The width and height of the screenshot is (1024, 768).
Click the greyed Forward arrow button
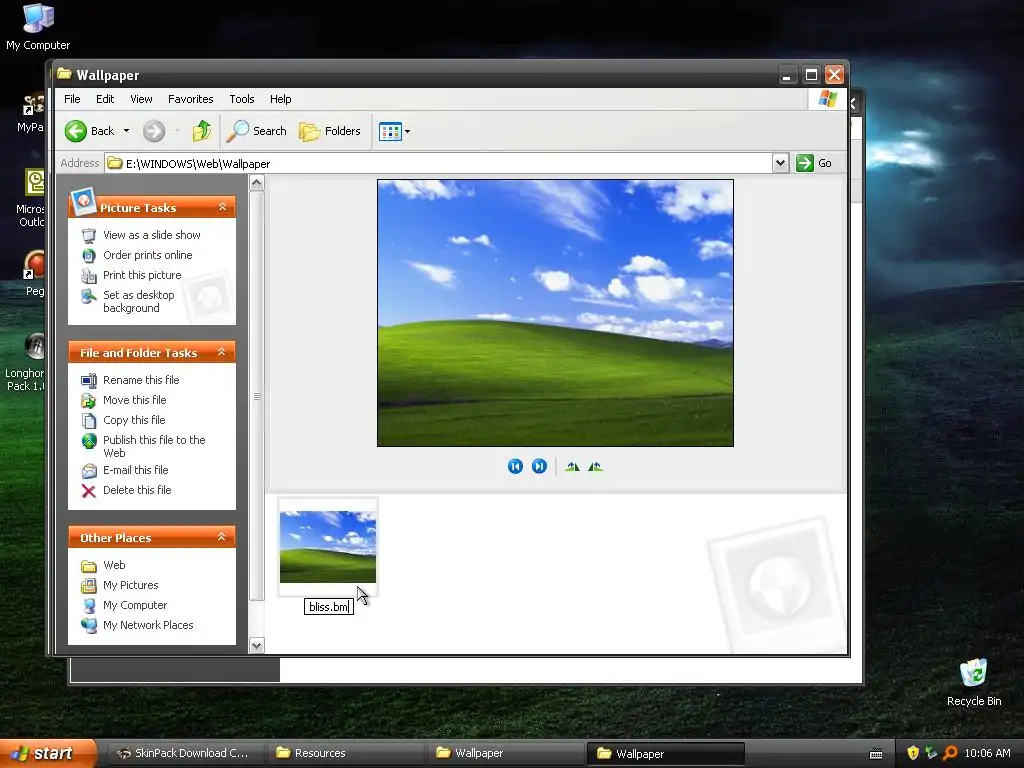[154, 131]
